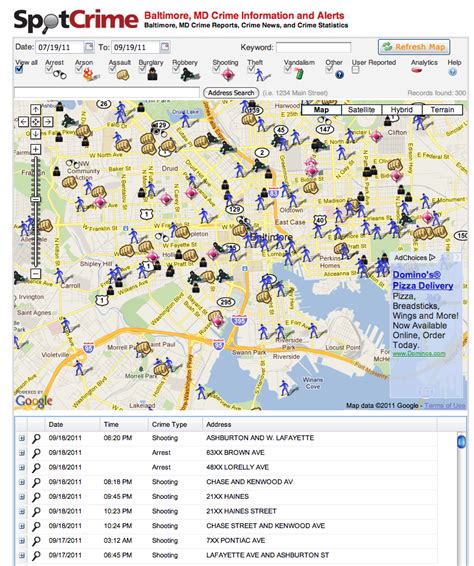
Task: Pan map down with arrow
Action: pyautogui.click(x=35, y=134)
